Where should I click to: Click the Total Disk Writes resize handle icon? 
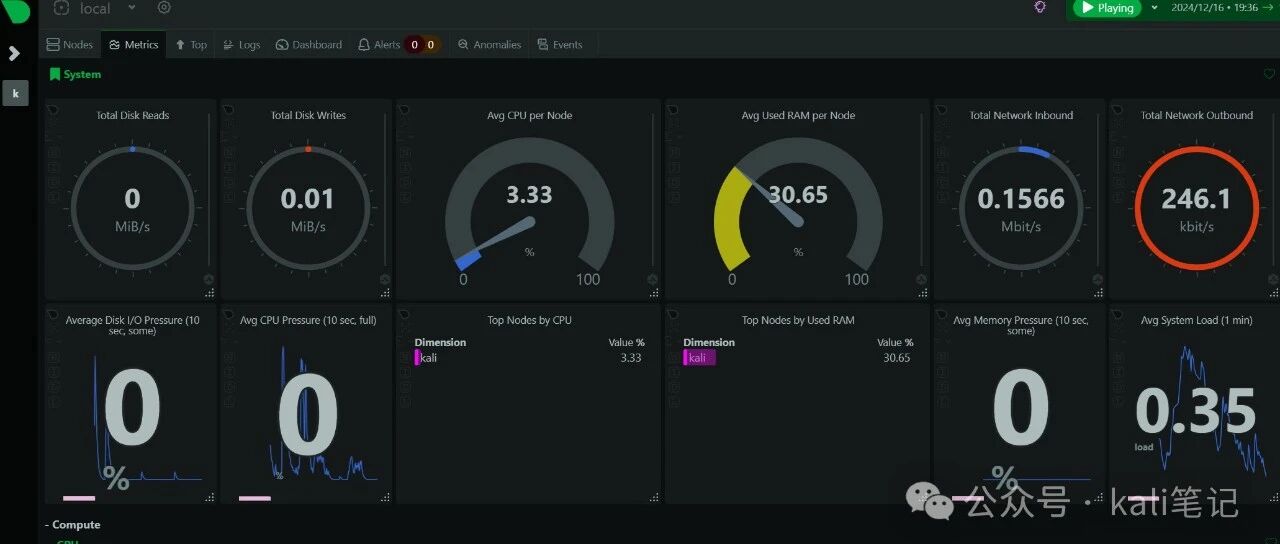[385, 293]
